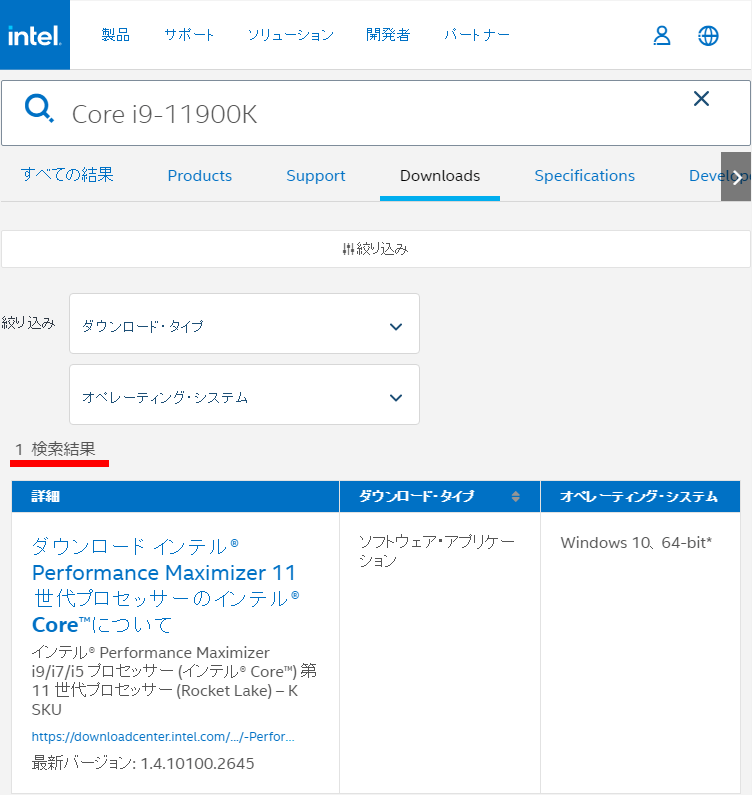Open the ソリューション menu
The height and width of the screenshot is (795, 752).
[x=291, y=35]
